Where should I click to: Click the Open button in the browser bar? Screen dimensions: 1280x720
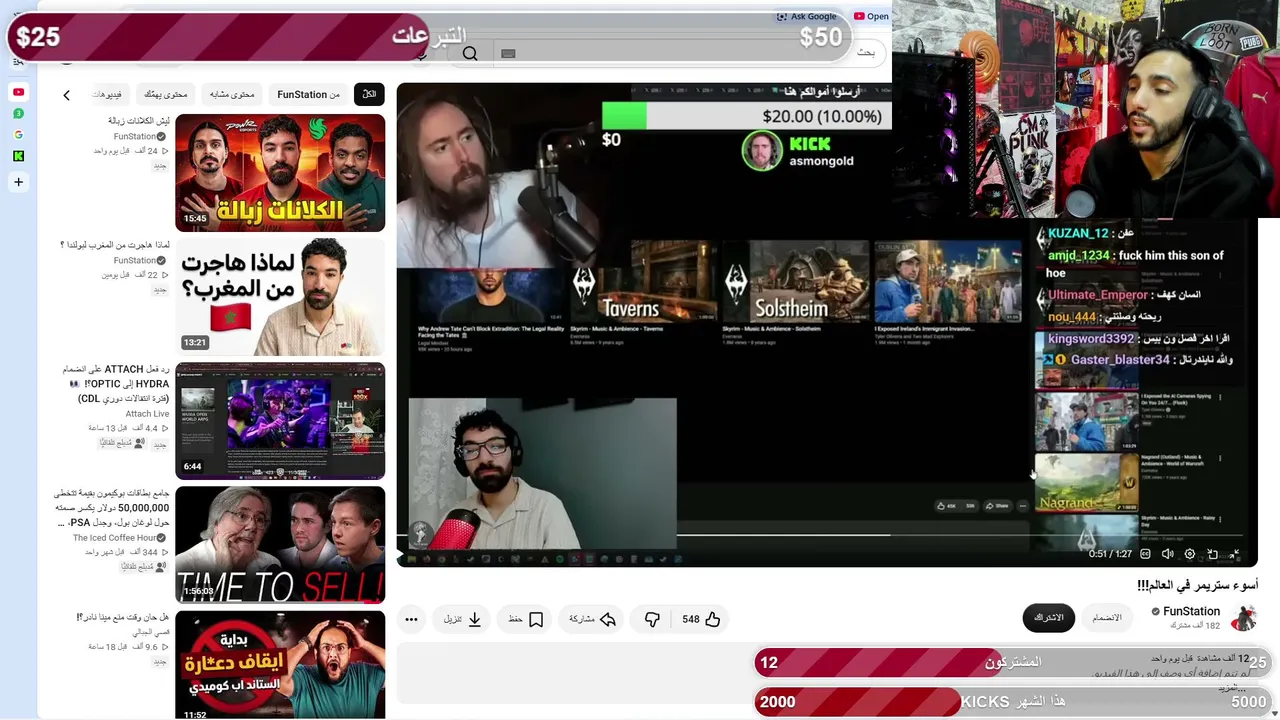point(871,16)
